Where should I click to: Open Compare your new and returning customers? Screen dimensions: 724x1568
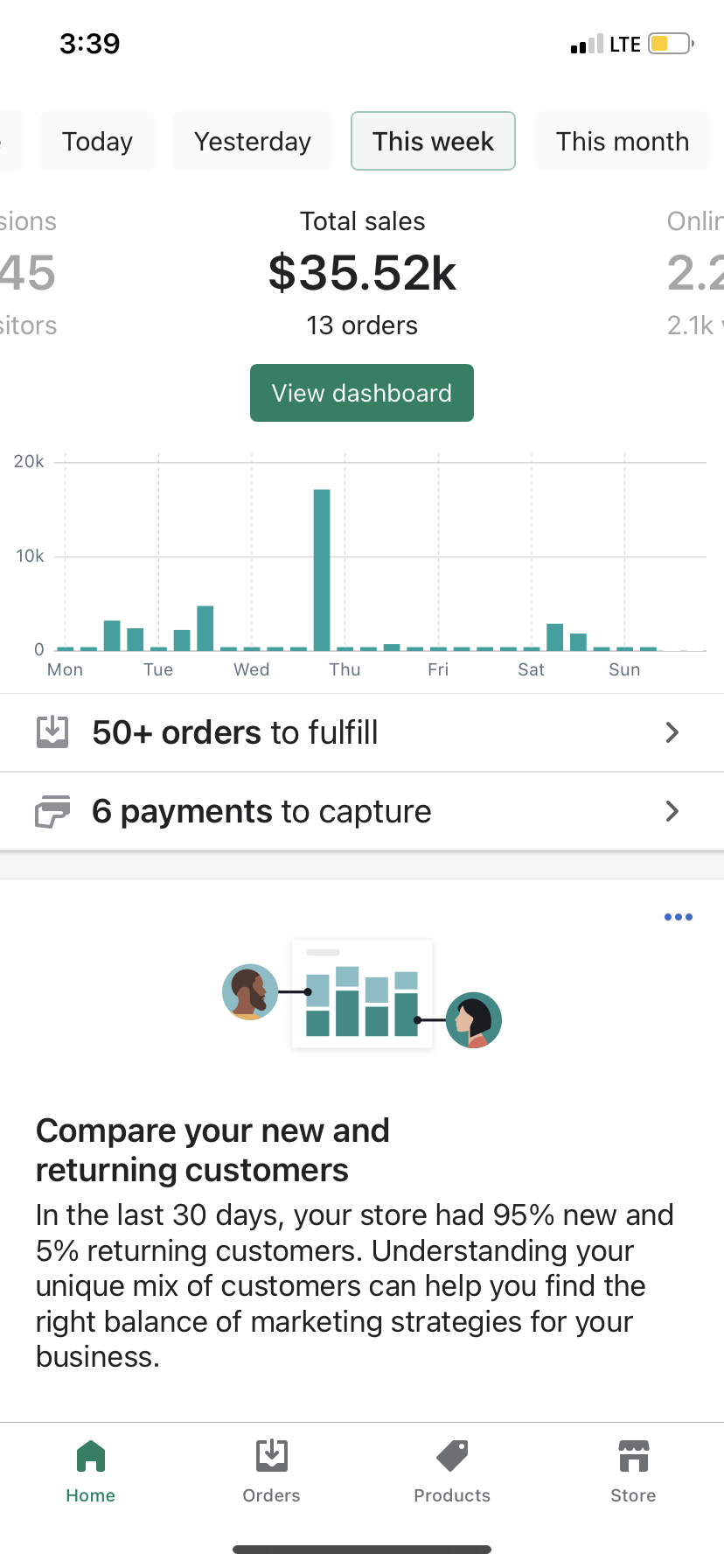coord(212,1150)
